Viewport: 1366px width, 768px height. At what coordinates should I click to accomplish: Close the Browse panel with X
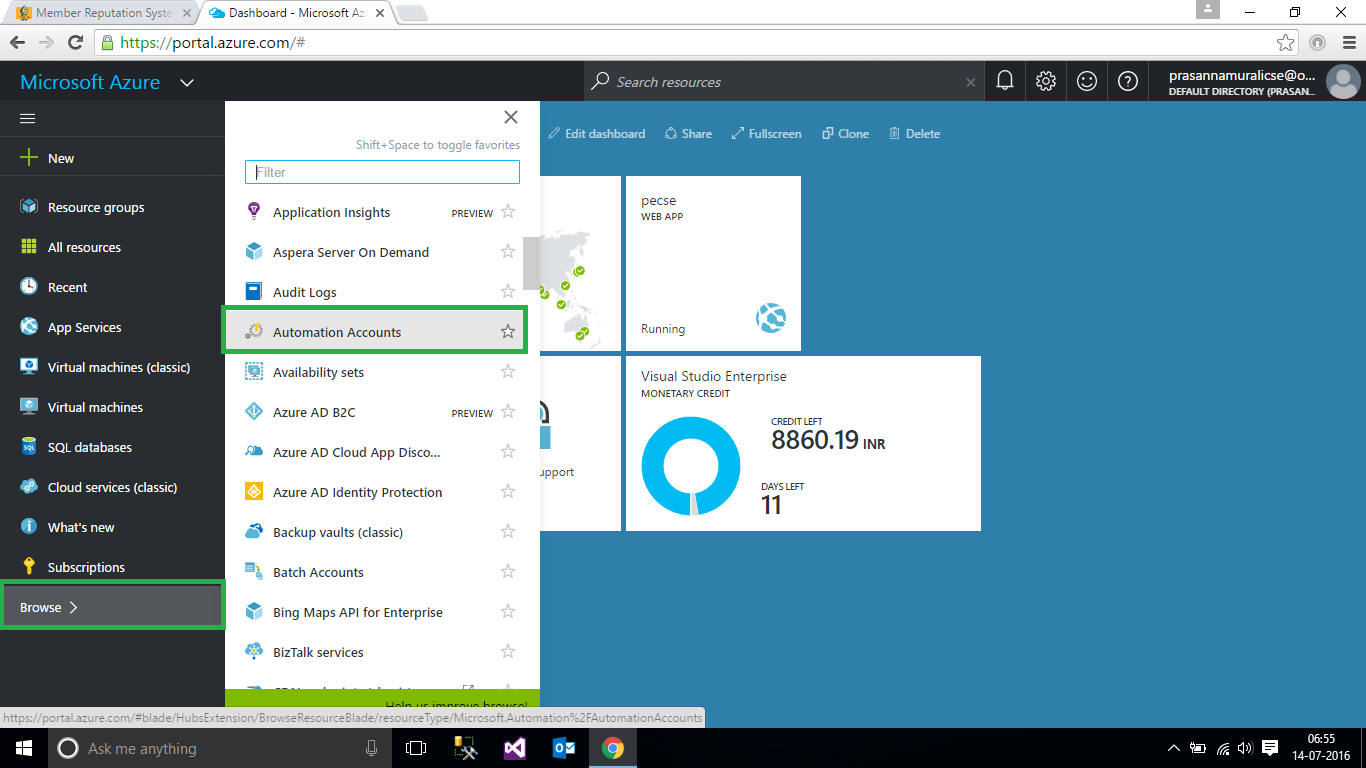511,117
